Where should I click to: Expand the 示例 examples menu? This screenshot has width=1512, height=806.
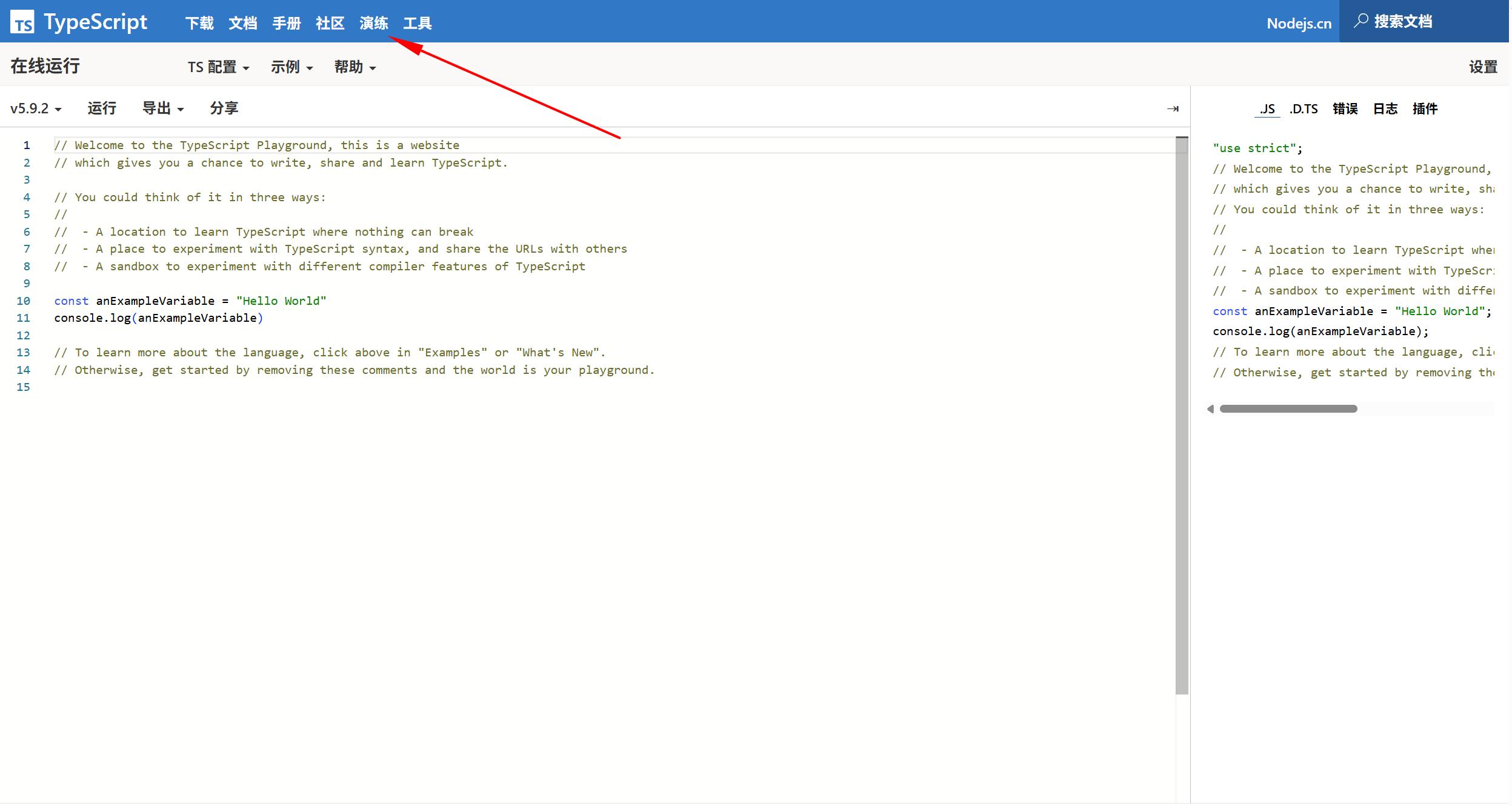[291, 67]
